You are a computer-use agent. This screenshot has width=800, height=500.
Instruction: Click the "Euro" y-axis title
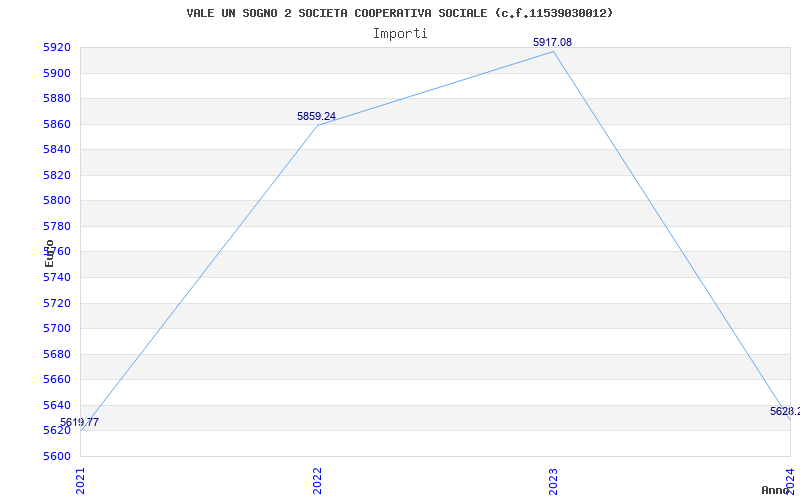pos(49,252)
